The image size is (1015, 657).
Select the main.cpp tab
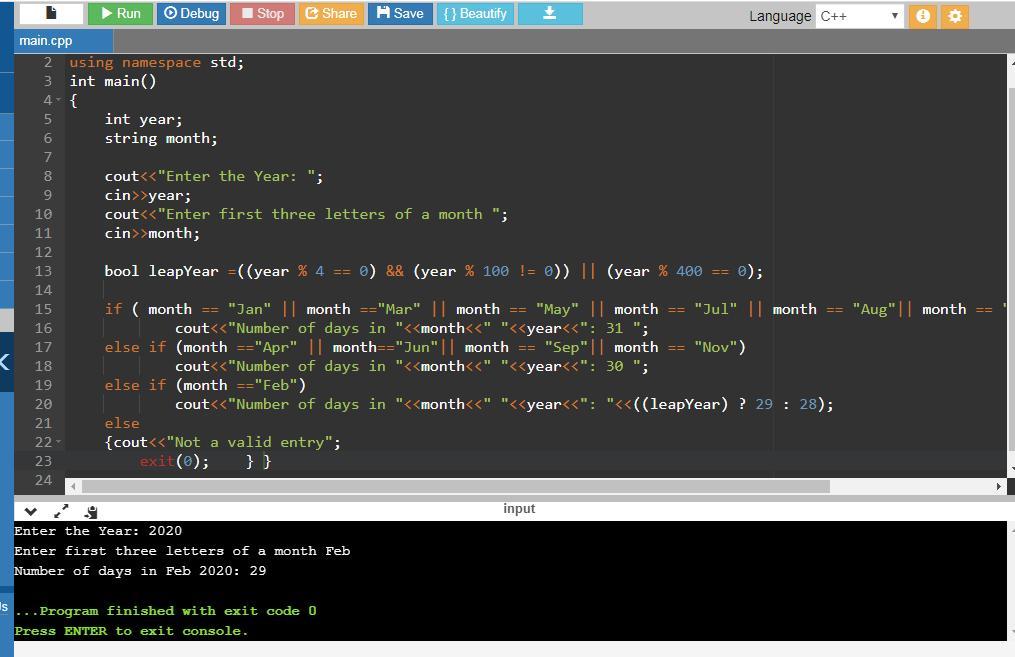[x=45, y=41]
